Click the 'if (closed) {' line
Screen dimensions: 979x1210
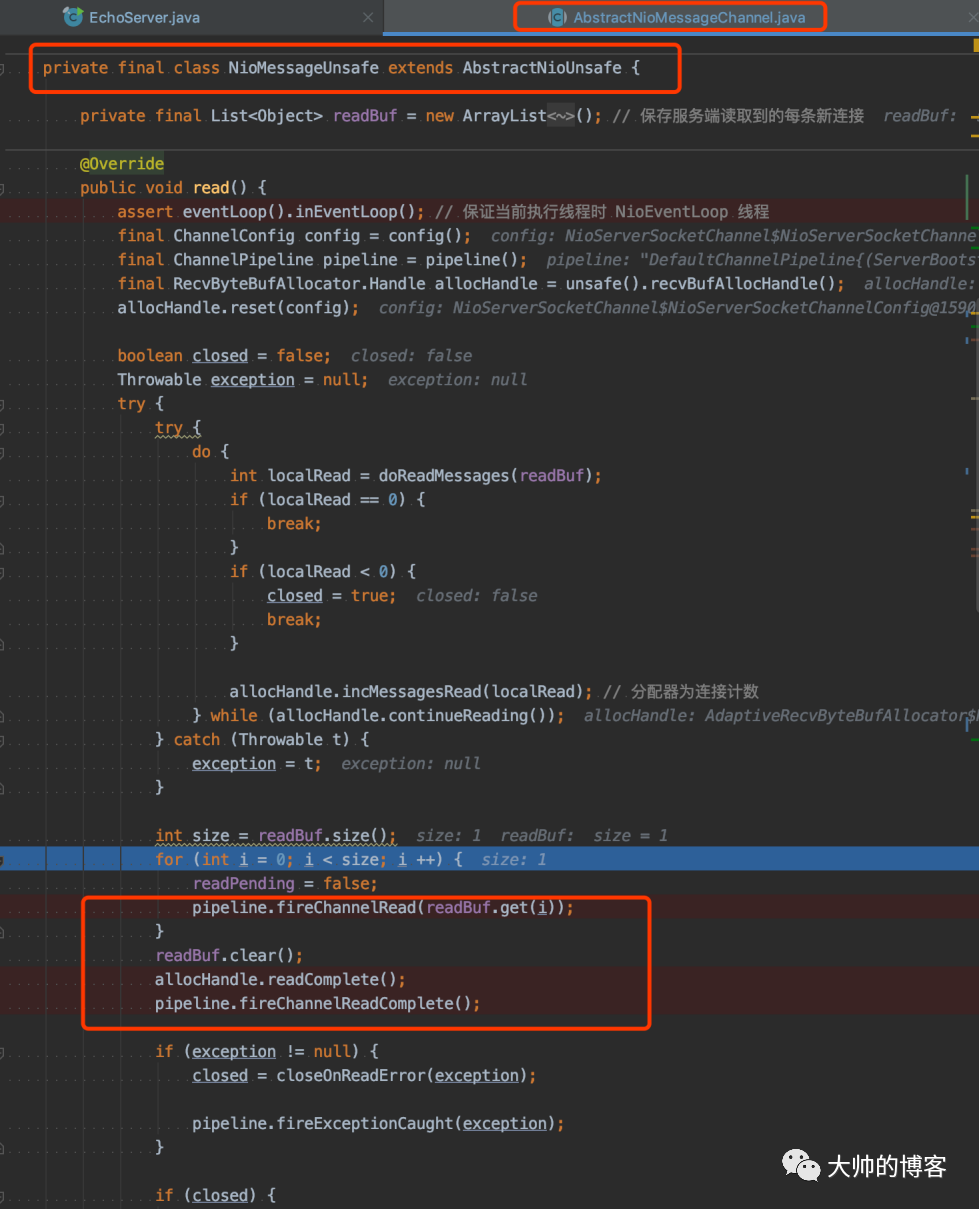215,1196
